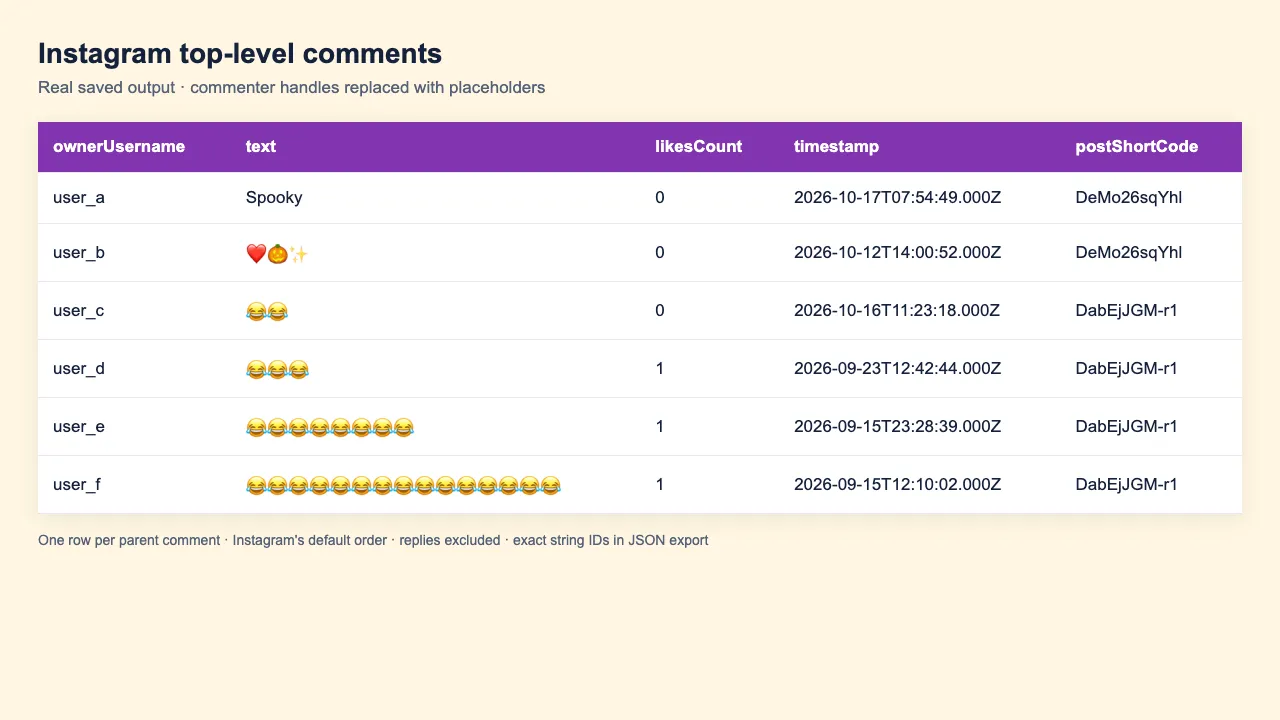Click DabEjJGM-r1 in user_d's row
Viewport: 1280px width, 720px height.
point(1127,369)
